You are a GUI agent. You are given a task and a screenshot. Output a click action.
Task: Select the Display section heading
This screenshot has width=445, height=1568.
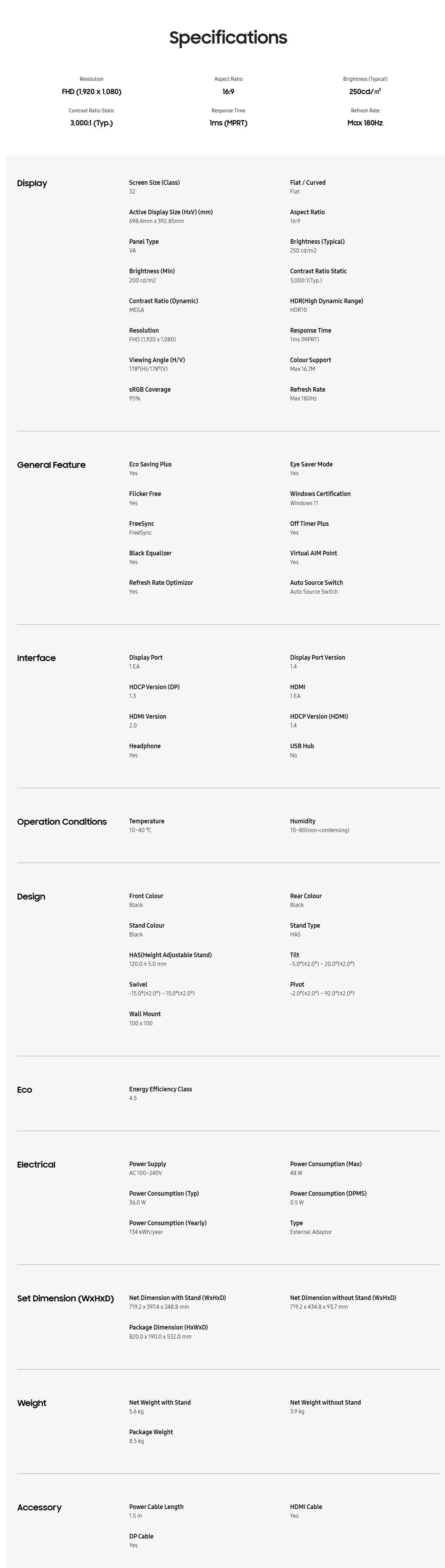32,183
